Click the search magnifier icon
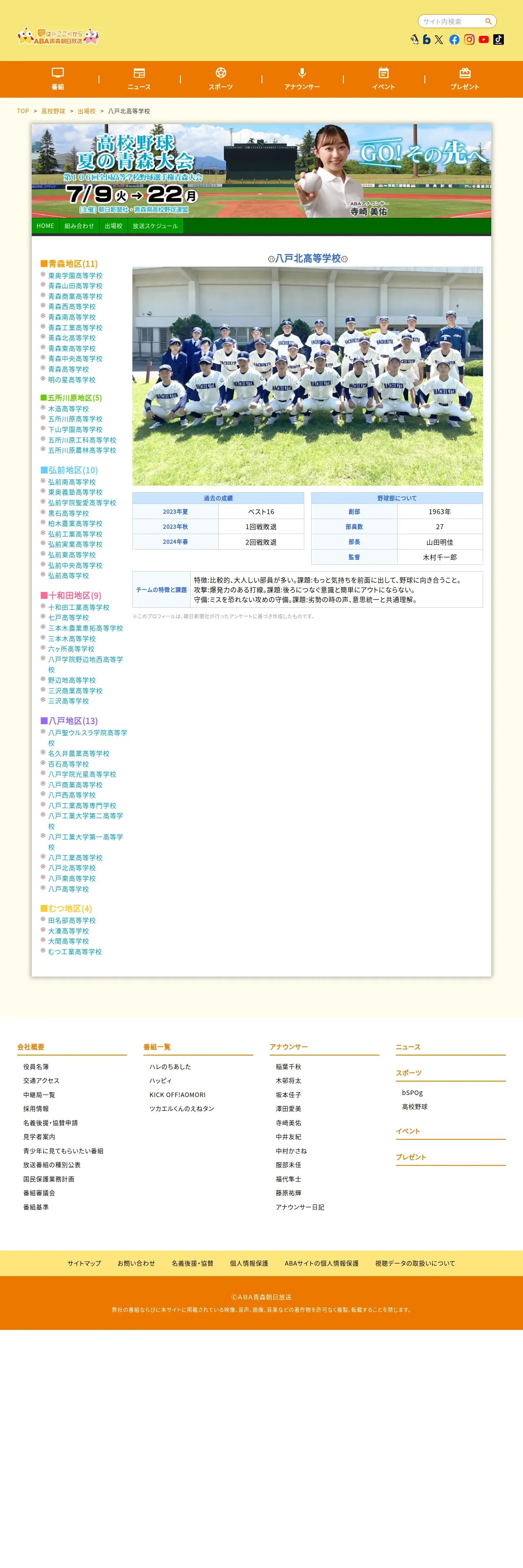Screen dimensions: 523x1568 (x=488, y=21)
